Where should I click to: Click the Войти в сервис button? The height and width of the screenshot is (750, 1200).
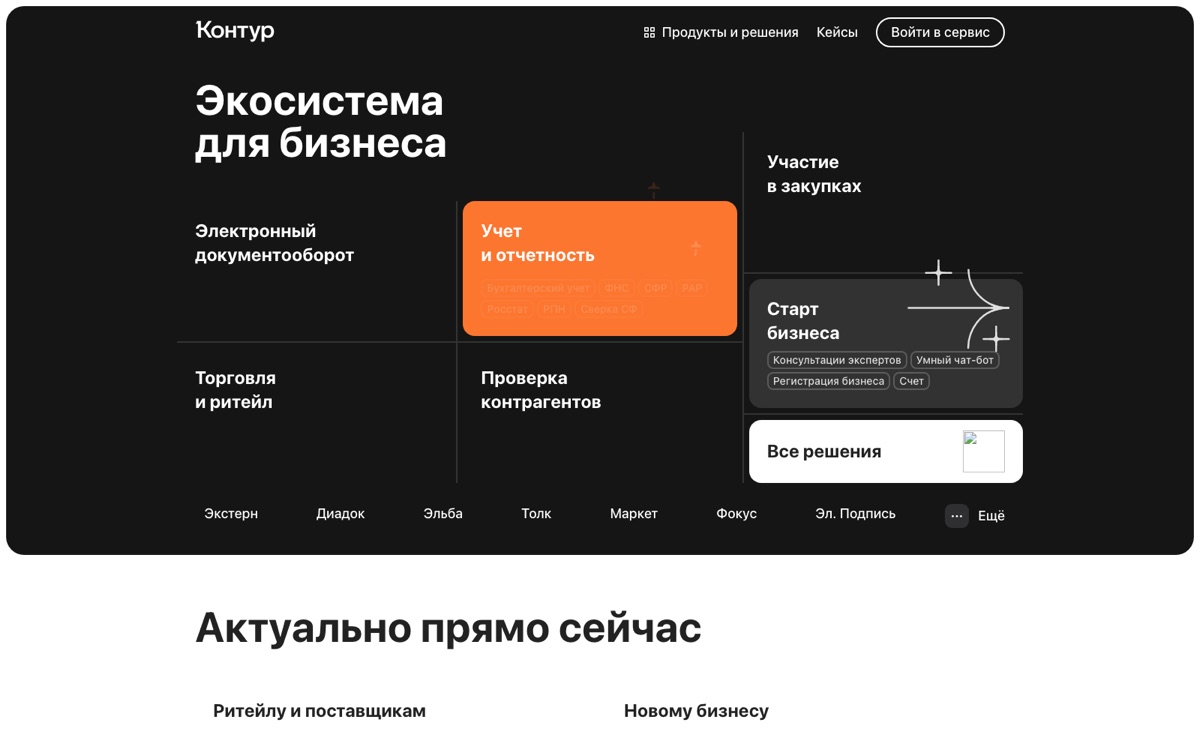(940, 32)
